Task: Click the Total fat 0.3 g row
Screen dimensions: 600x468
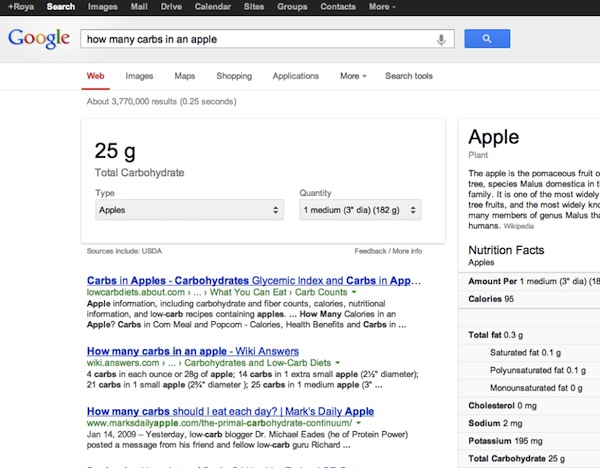Action: (529, 335)
